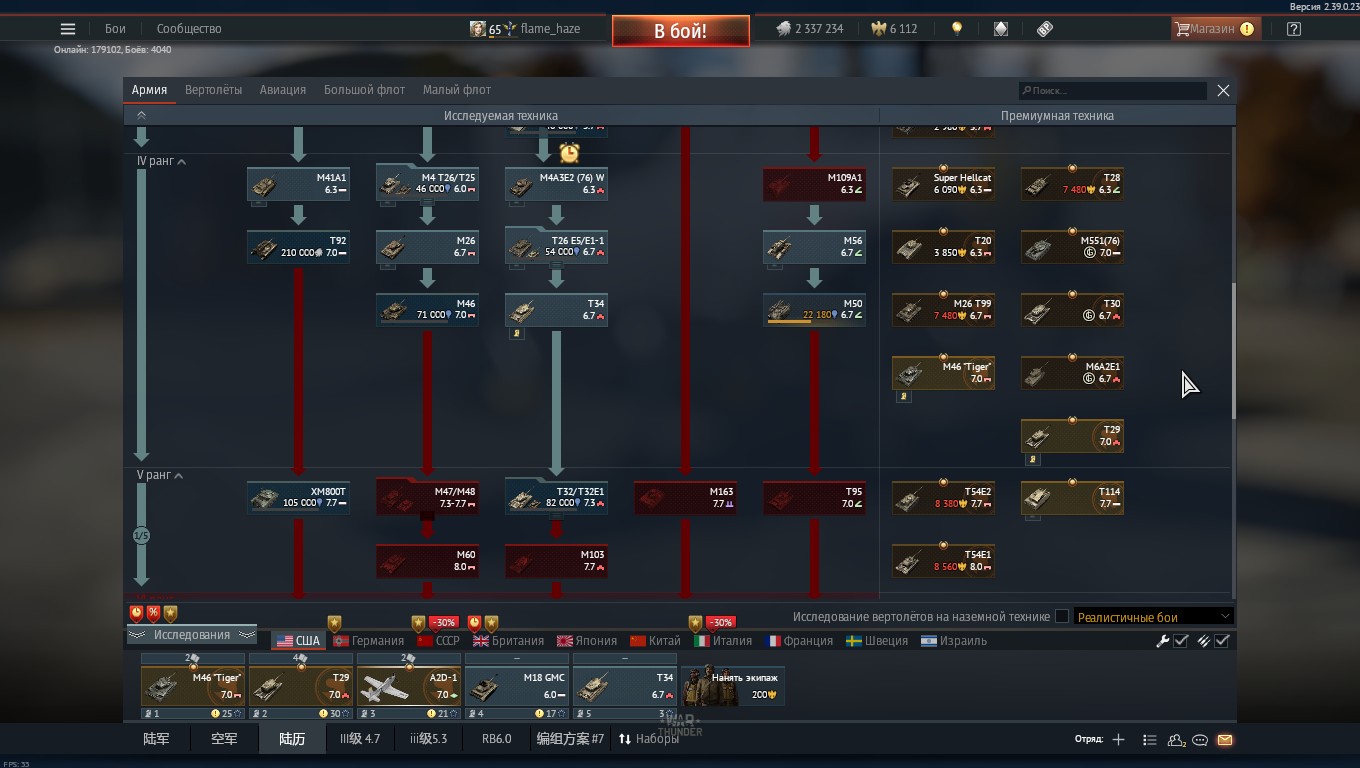Viewport: 1360px width, 768px height.
Task: Switch to the Вертолёты tab
Action: (213, 90)
